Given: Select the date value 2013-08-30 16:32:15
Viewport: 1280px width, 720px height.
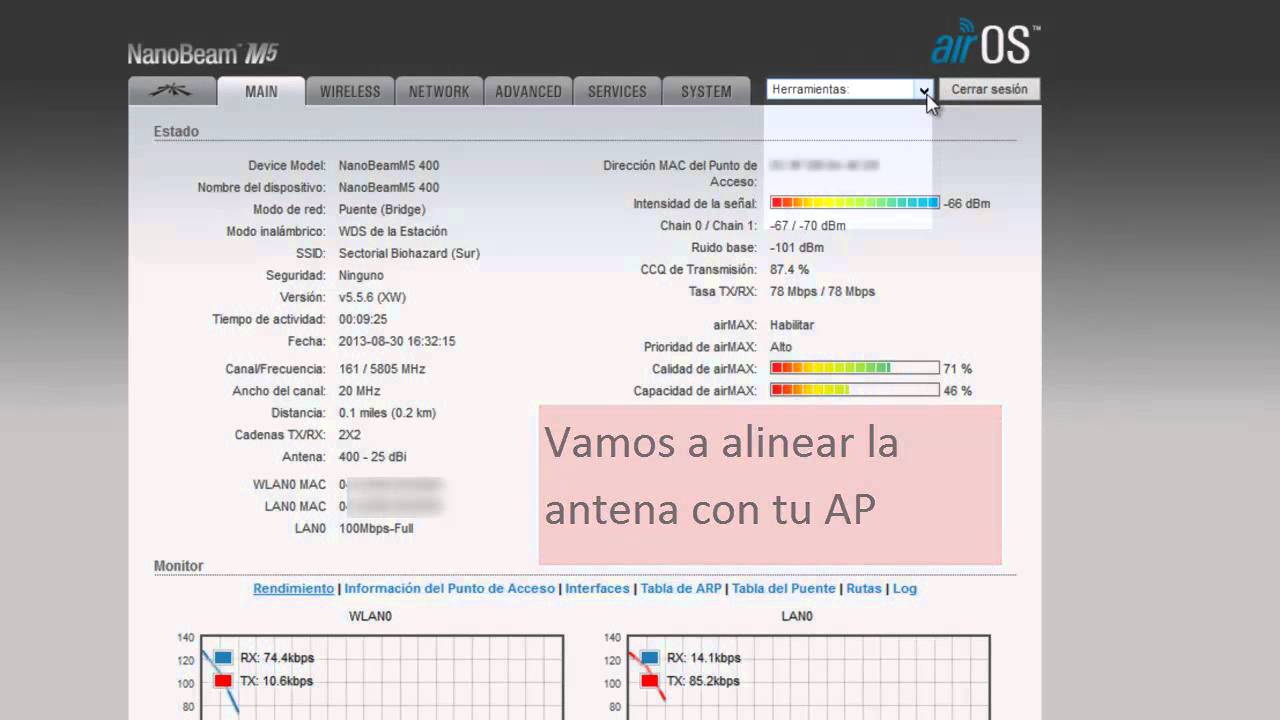Looking at the screenshot, I should pyautogui.click(x=397, y=341).
